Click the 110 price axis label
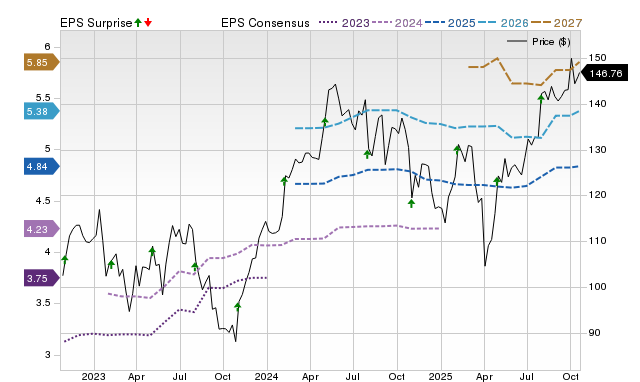Image resolution: width=640 pixels, height=382 pixels. click(x=597, y=241)
